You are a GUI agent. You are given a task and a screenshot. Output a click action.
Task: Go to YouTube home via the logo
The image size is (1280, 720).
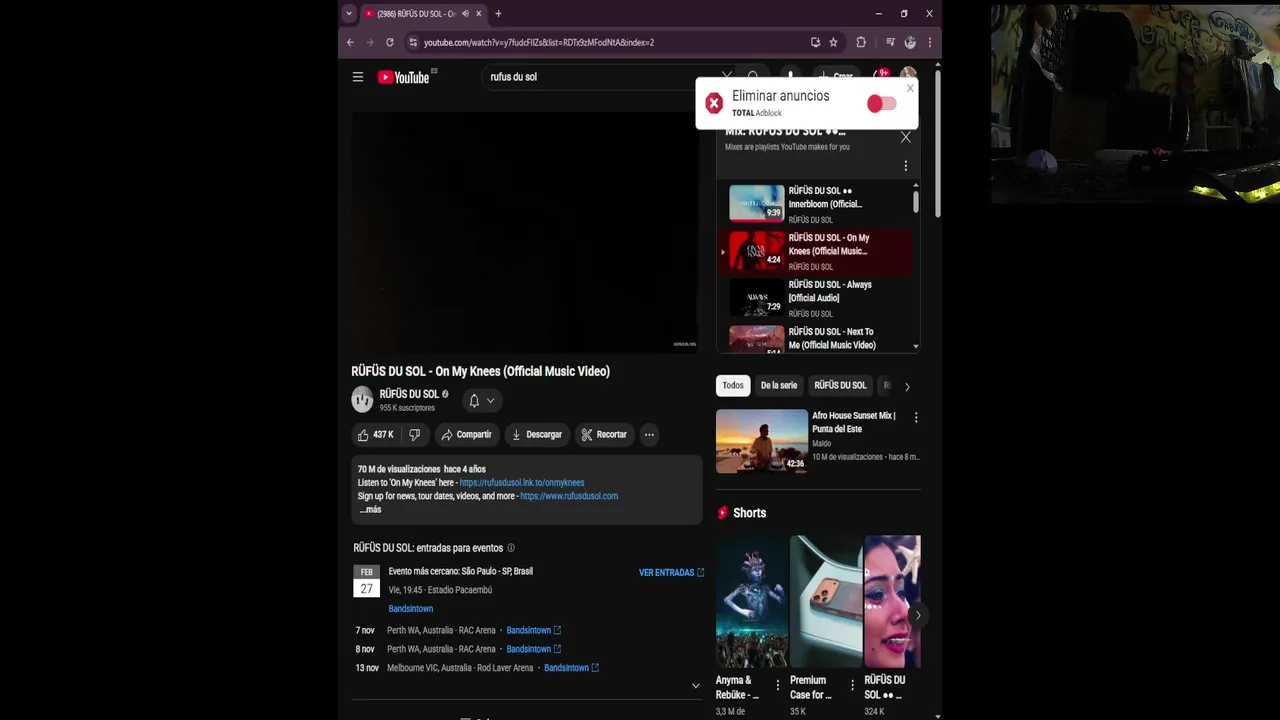(403, 77)
